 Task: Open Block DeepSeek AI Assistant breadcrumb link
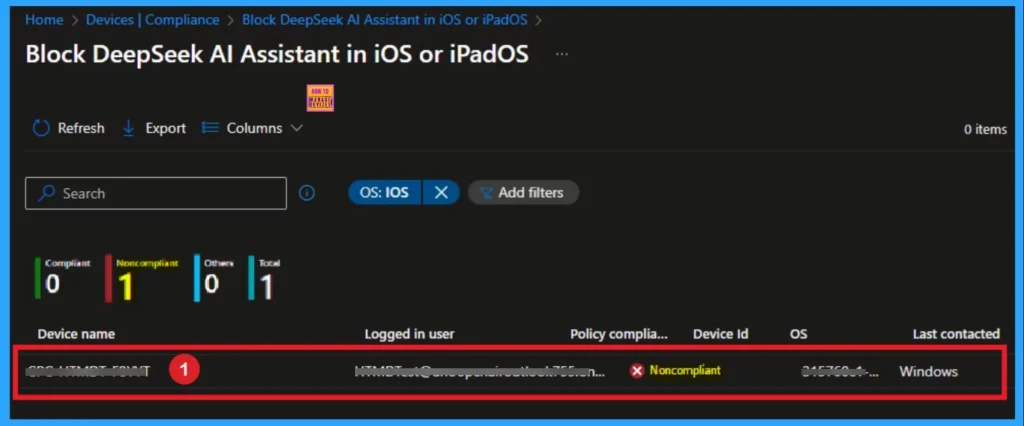385,20
